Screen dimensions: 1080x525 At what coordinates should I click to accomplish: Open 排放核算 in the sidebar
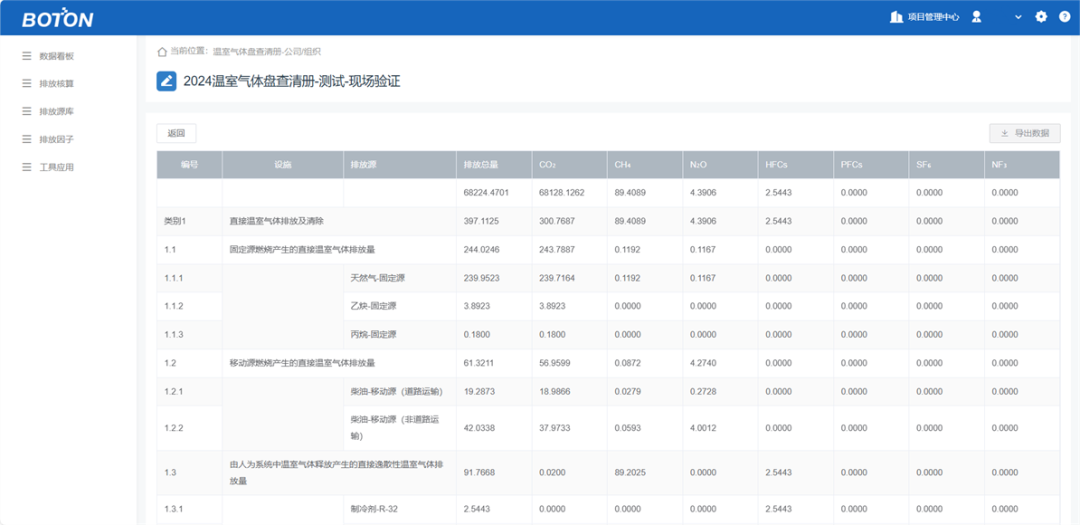coord(56,84)
